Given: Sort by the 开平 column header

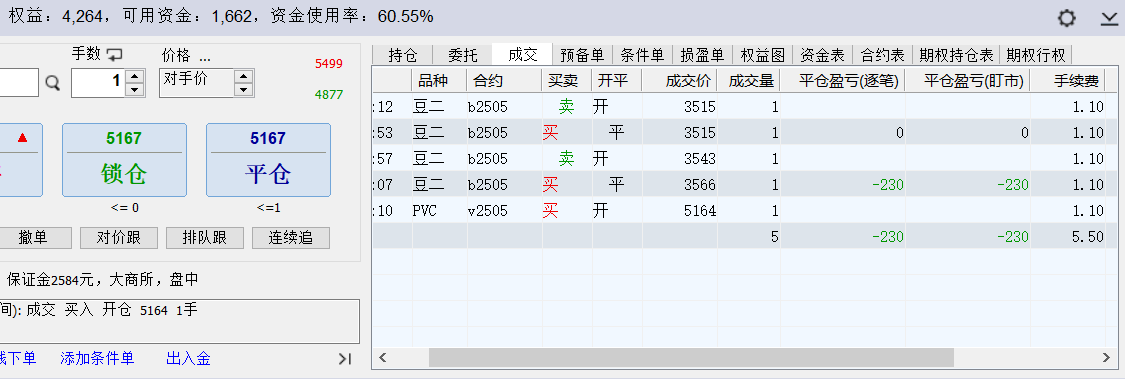Looking at the screenshot, I should click(x=617, y=80).
